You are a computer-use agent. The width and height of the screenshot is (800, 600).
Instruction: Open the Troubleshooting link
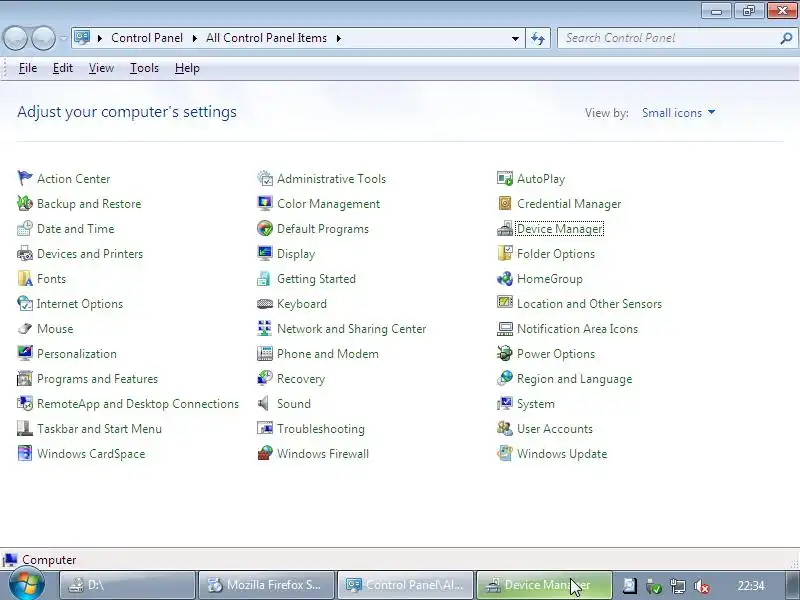pos(320,429)
